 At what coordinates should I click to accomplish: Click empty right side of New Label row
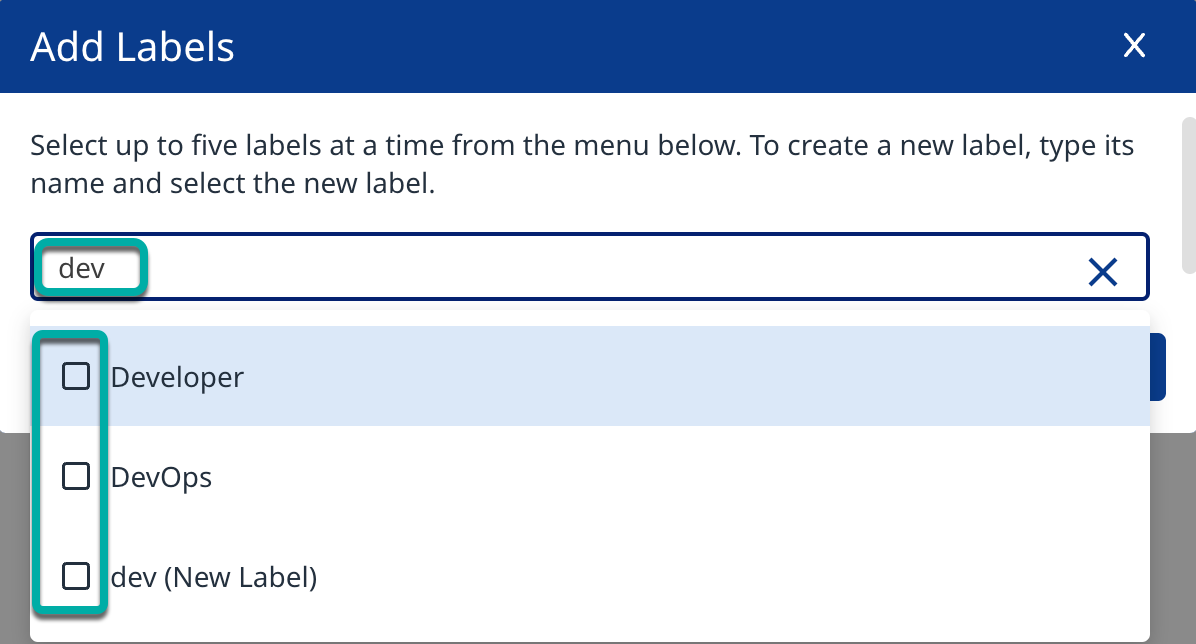coord(800,577)
